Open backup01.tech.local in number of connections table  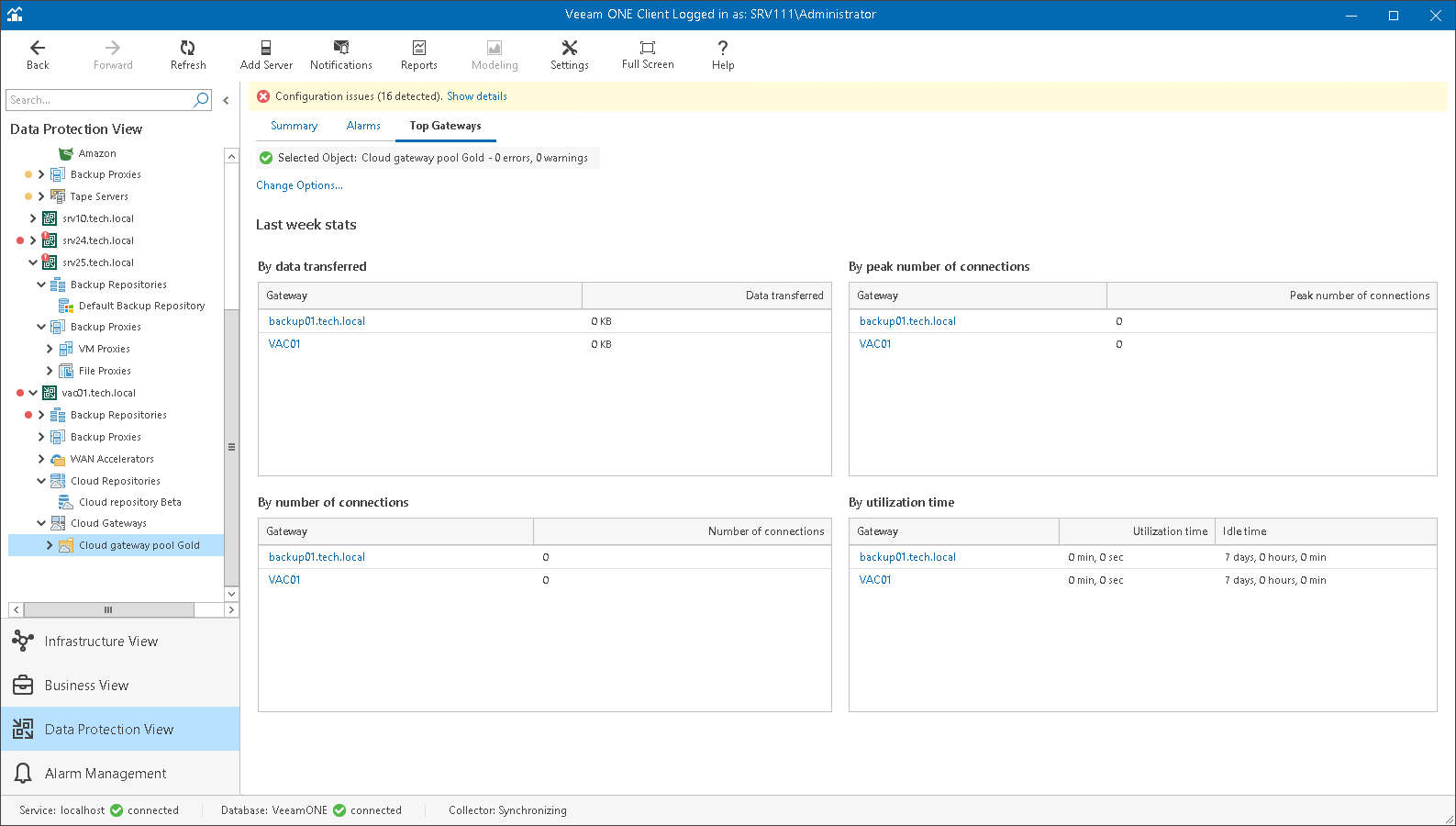(317, 557)
